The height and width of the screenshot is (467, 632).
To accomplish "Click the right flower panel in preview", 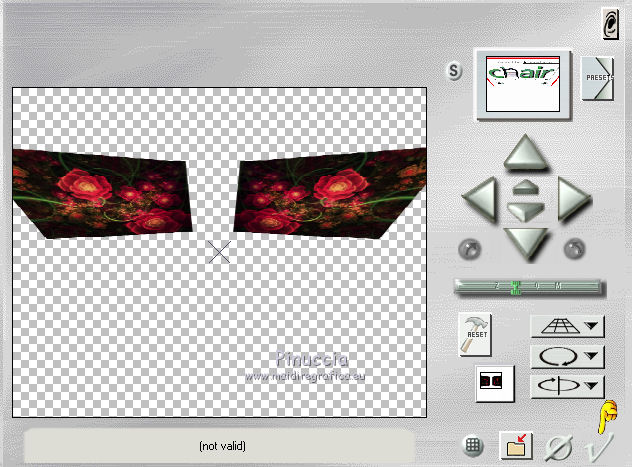I will pyautogui.click(x=330, y=193).
